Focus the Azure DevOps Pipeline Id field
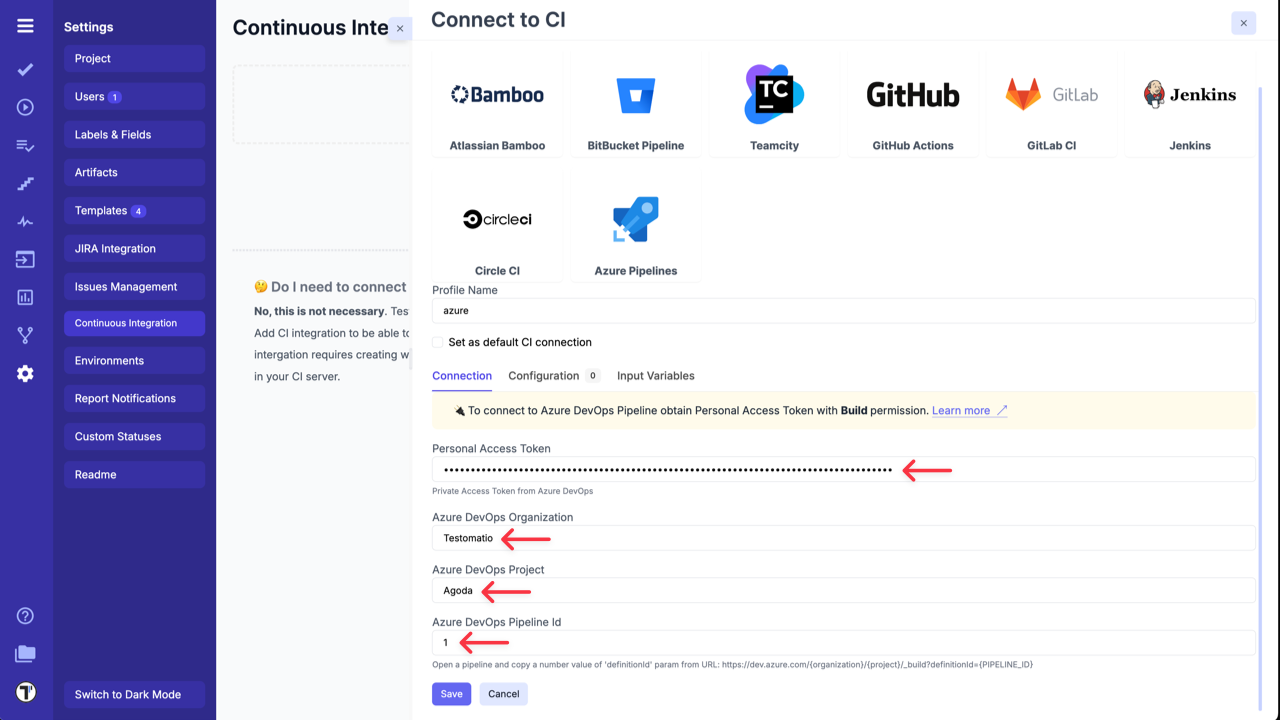Image resolution: width=1280 pixels, height=720 pixels. 843,643
